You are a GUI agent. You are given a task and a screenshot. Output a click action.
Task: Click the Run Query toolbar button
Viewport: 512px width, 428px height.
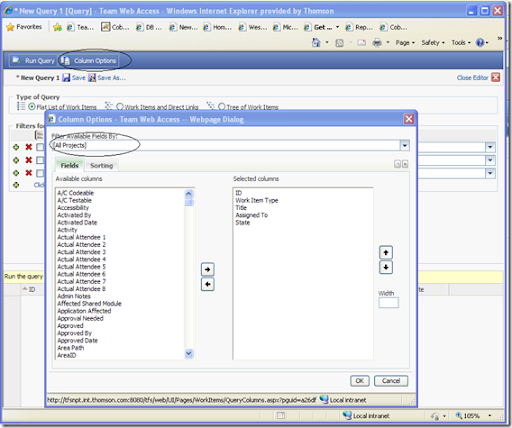point(33,61)
